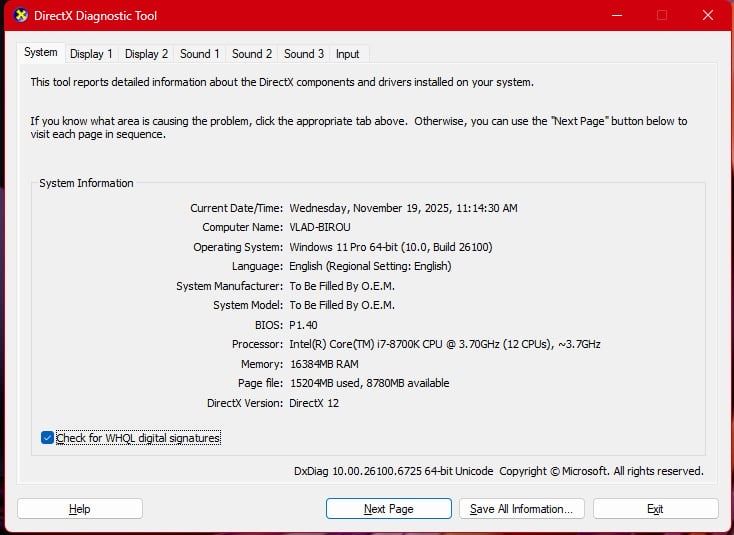The height and width of the screenshot is (535, 734).
Task: Click the Exit button
Action: (x=655, y=509)
